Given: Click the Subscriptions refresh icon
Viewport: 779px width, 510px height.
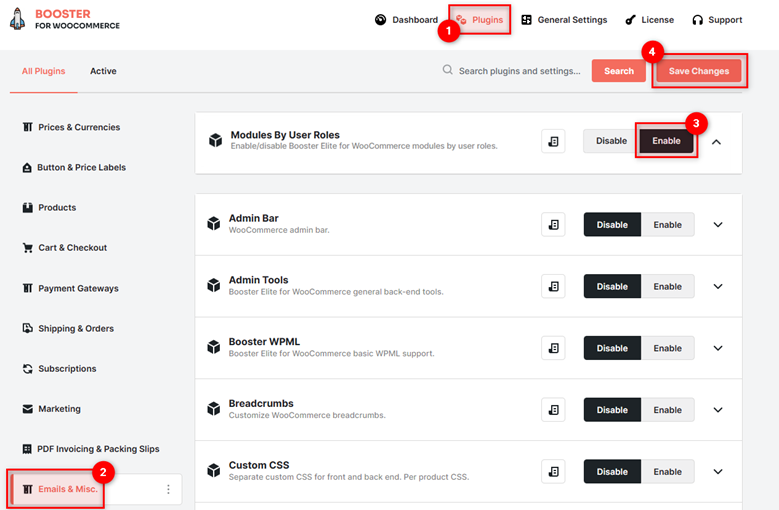Looking at the screenshot, I should (x=28, y=368).
